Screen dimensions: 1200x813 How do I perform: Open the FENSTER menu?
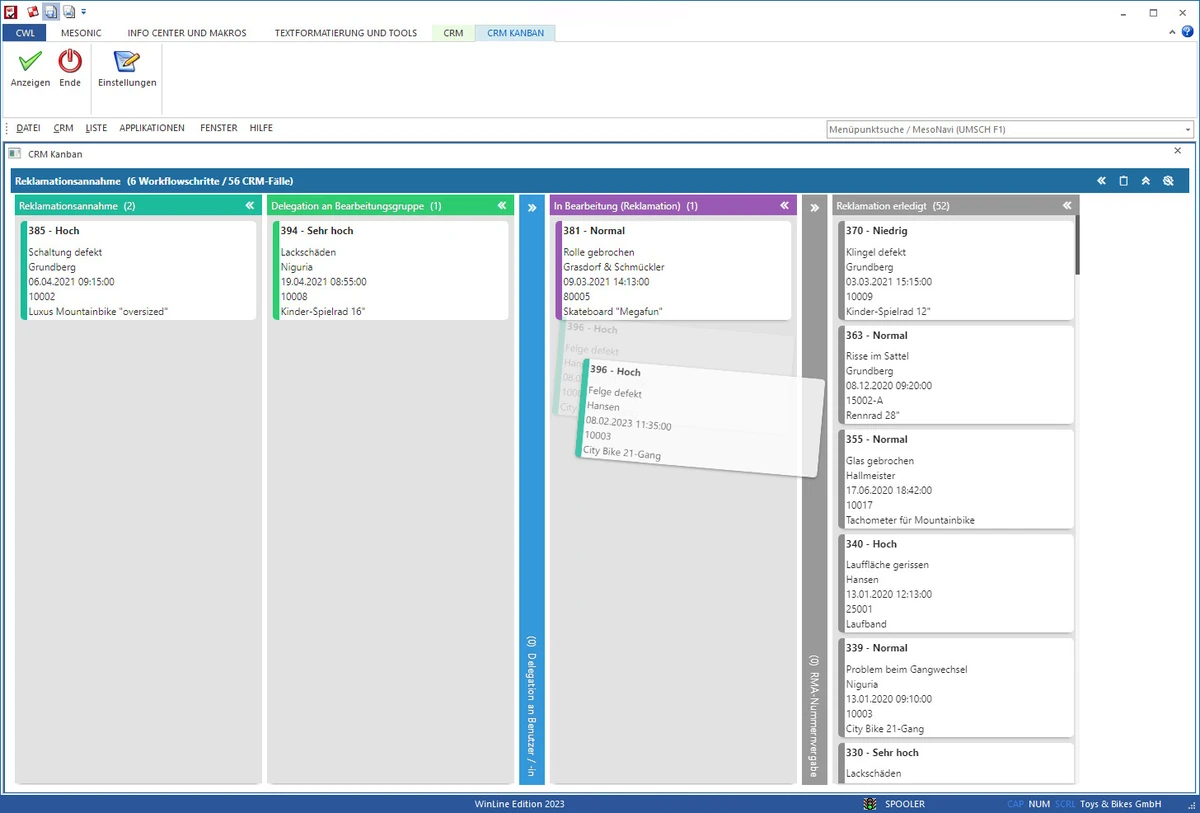coord(219,128)
